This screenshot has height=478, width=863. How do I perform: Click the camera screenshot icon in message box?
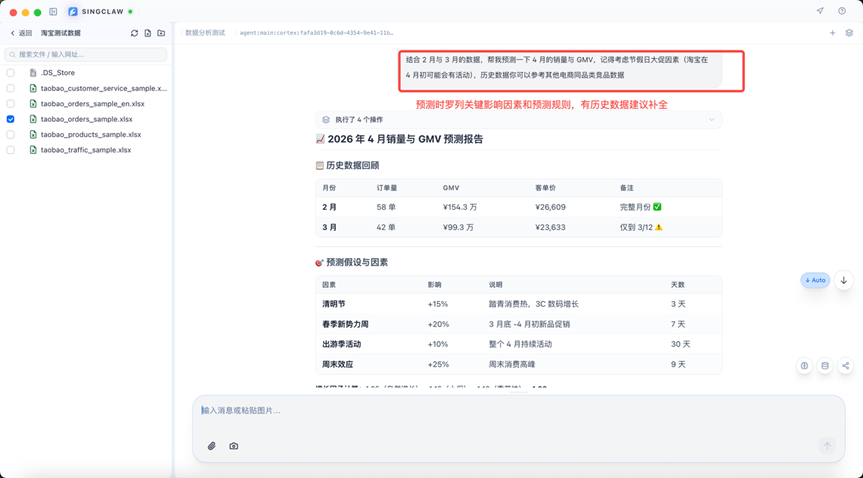234,446
